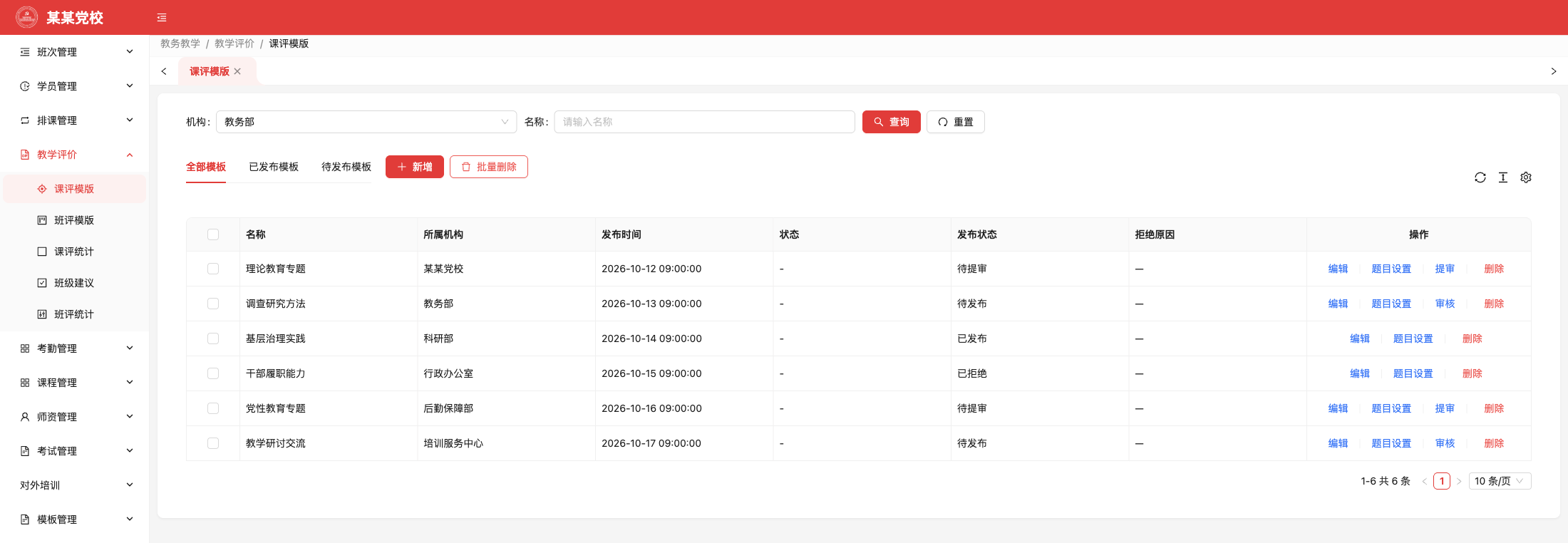Open the 机构 dropdown showing 教务部
Viewport: 1568px width, 543px height.
click(x=366, y=122)
